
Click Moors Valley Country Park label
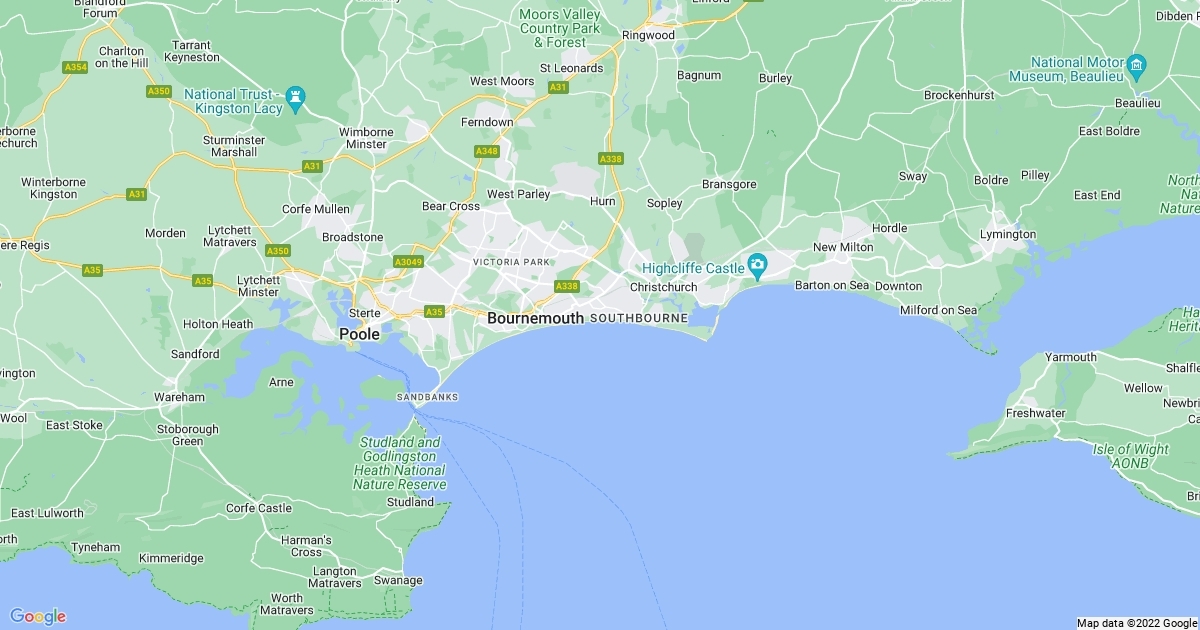tap(560, 28)
